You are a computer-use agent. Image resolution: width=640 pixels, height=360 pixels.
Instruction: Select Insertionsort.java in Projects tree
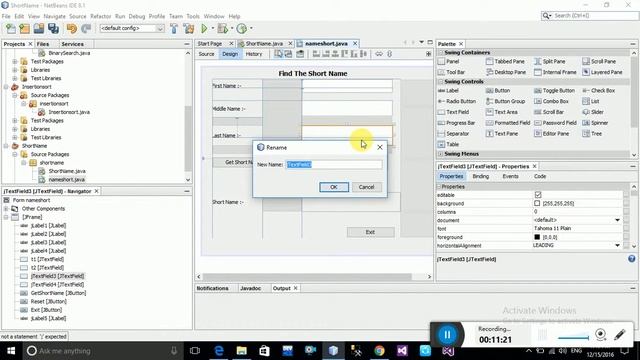64,112
